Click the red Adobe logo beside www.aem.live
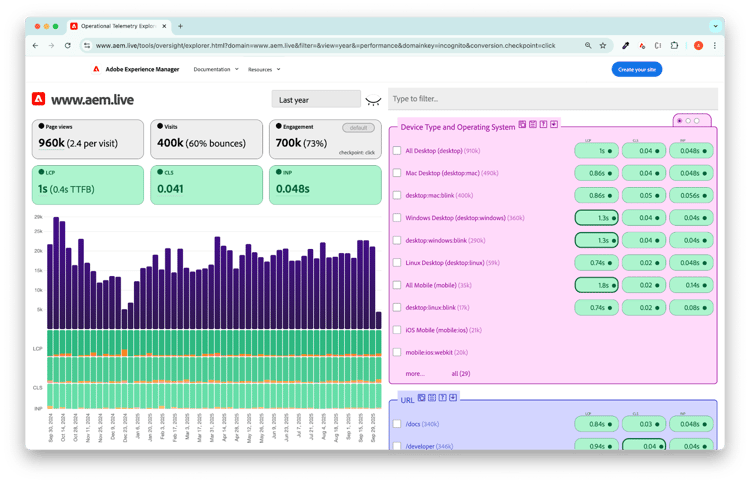 coord(38,99)
